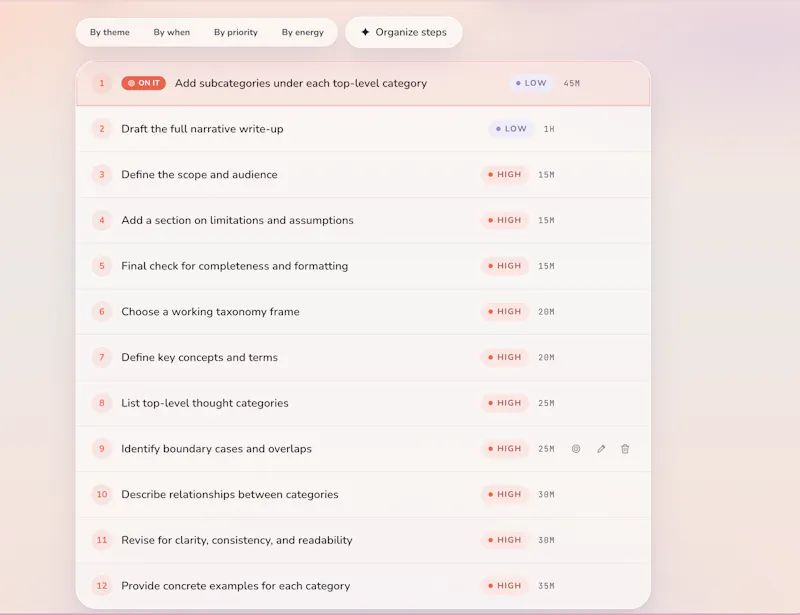Click the 1H duration on step 2
Viewport: 800px width, 615px height.
point(549,129)
